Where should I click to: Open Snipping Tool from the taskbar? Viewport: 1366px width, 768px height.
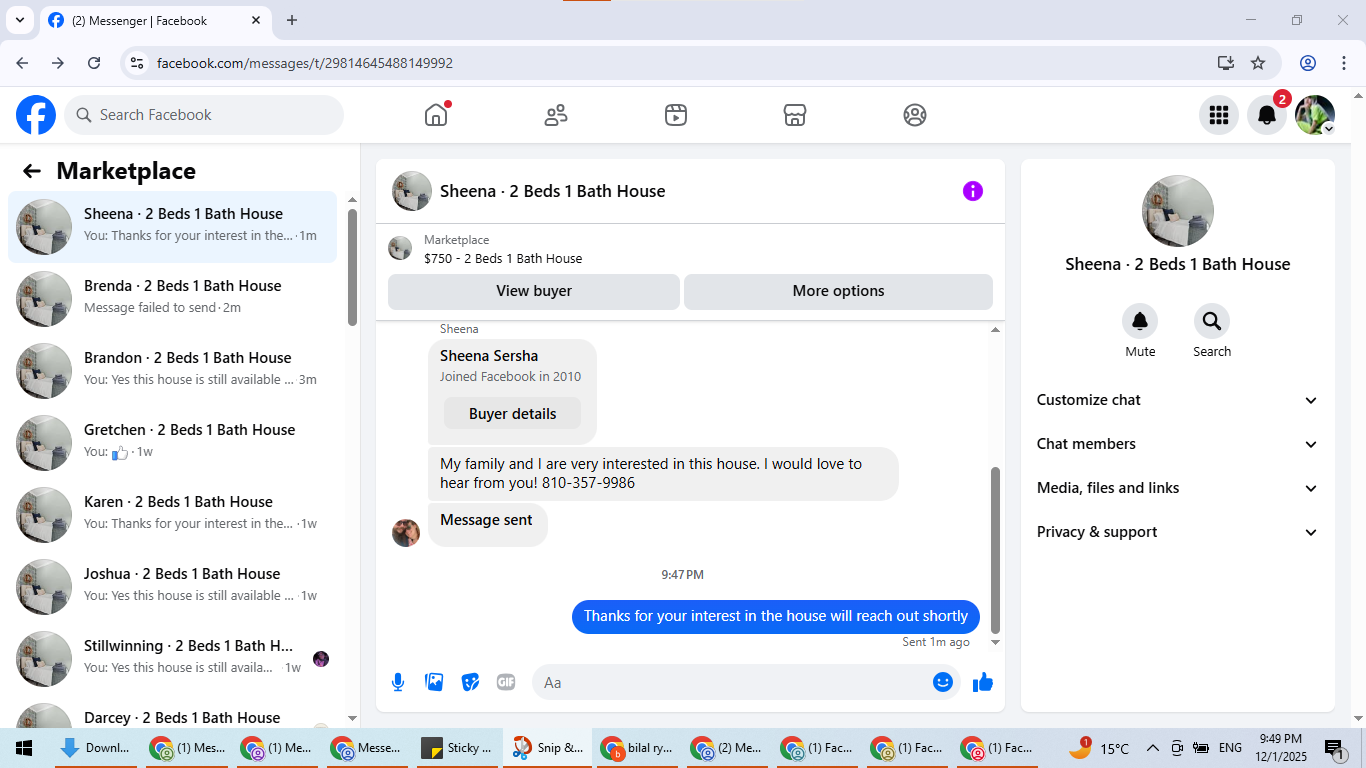[547, 748]
